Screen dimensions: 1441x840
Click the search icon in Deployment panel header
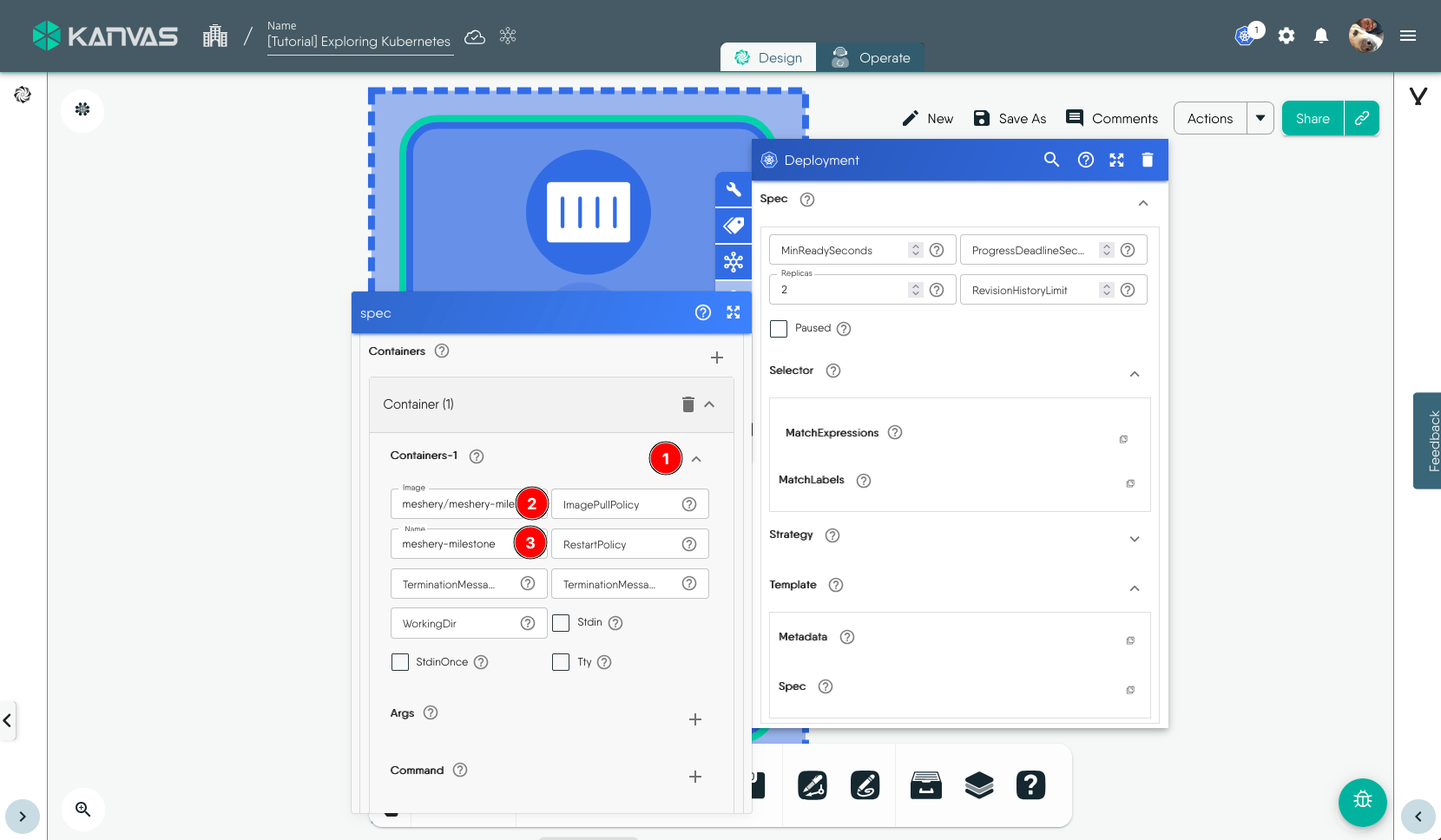coord(1051,160)
